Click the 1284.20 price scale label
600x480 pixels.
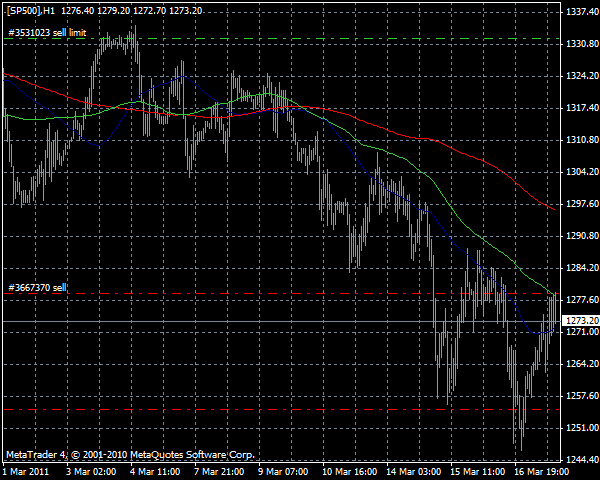coord(582,268)
